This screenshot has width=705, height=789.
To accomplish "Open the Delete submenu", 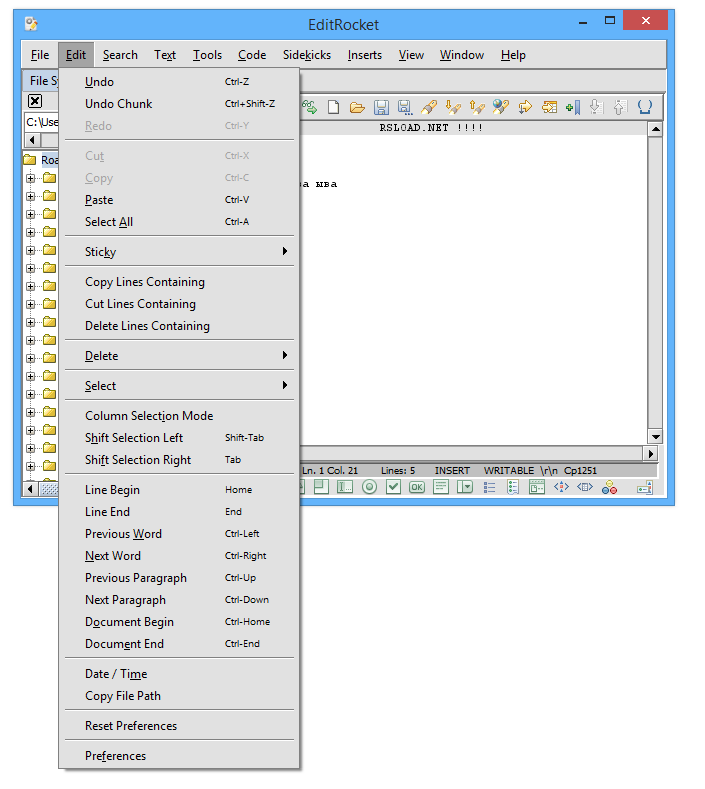I will pos(179,355).
